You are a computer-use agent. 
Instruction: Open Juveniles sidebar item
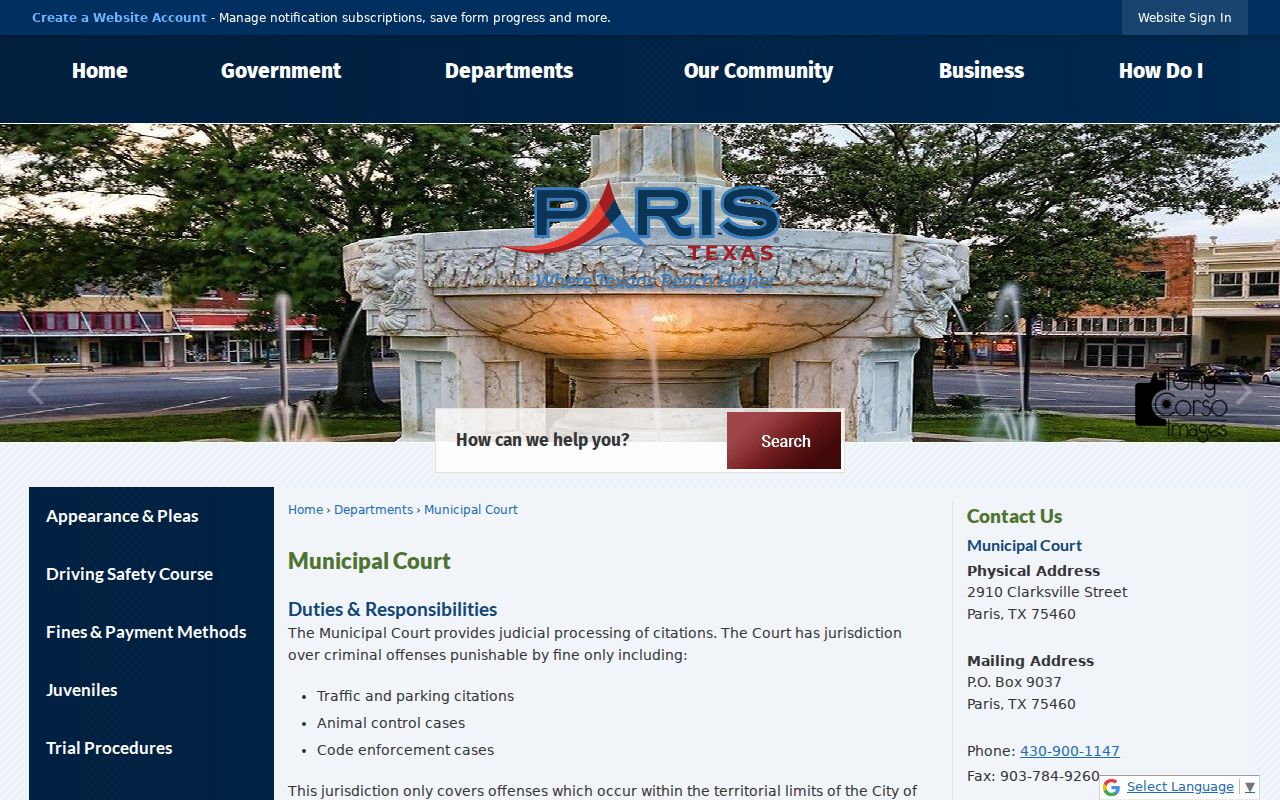pyautogui.click(x=151, y=690)
